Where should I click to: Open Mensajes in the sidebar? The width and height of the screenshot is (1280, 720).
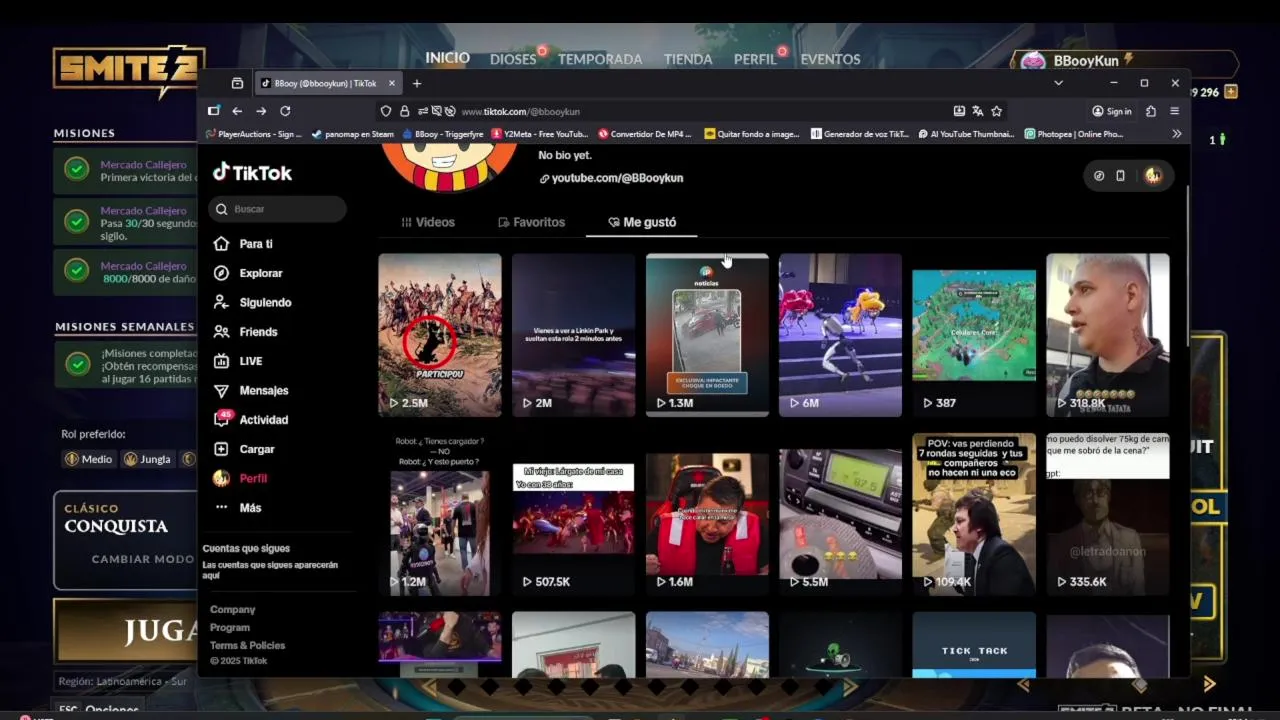pos(251,390)
